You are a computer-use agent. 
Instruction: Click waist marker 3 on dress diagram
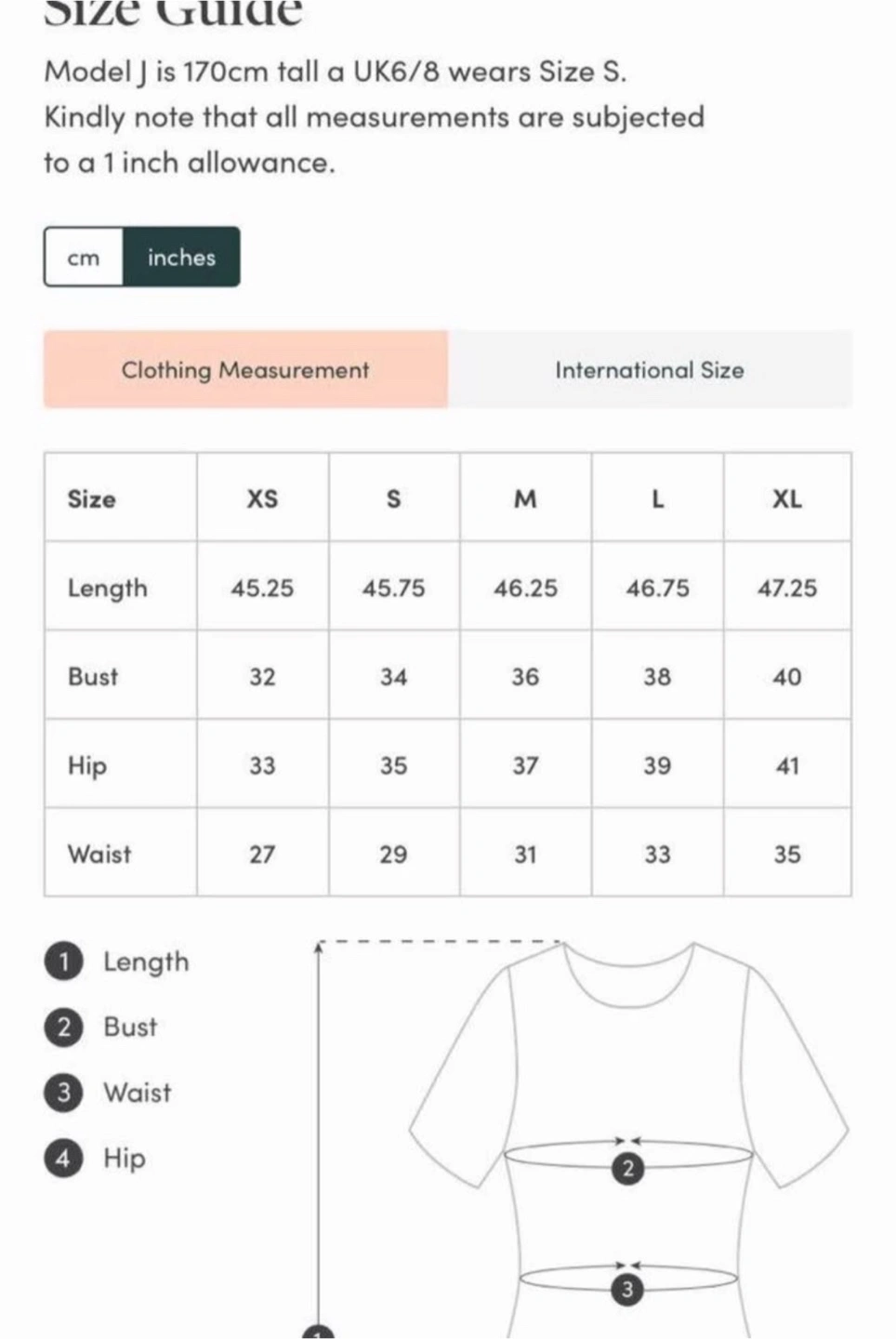[627, 1290]
